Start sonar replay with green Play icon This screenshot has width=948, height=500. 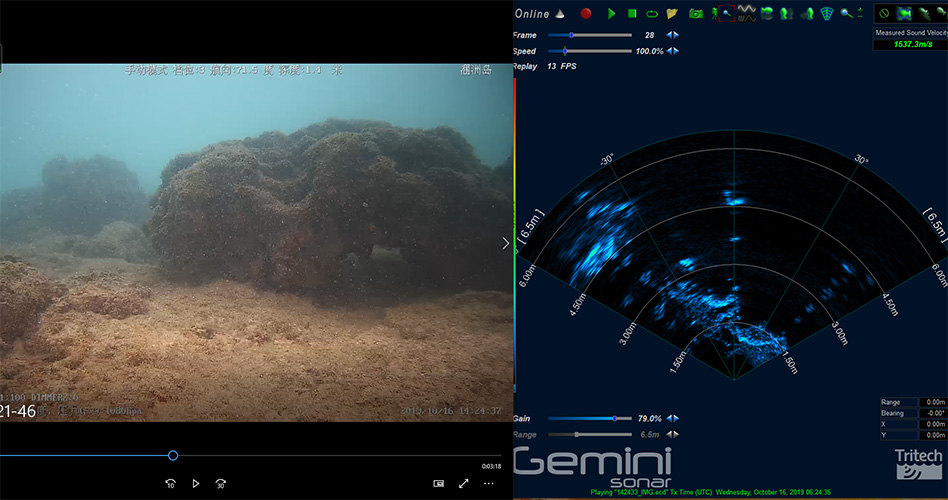point(611,13)
